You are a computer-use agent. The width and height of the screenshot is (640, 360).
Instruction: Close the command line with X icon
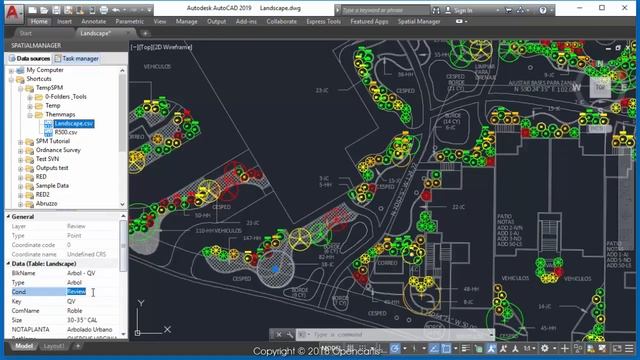coord(279,335)
